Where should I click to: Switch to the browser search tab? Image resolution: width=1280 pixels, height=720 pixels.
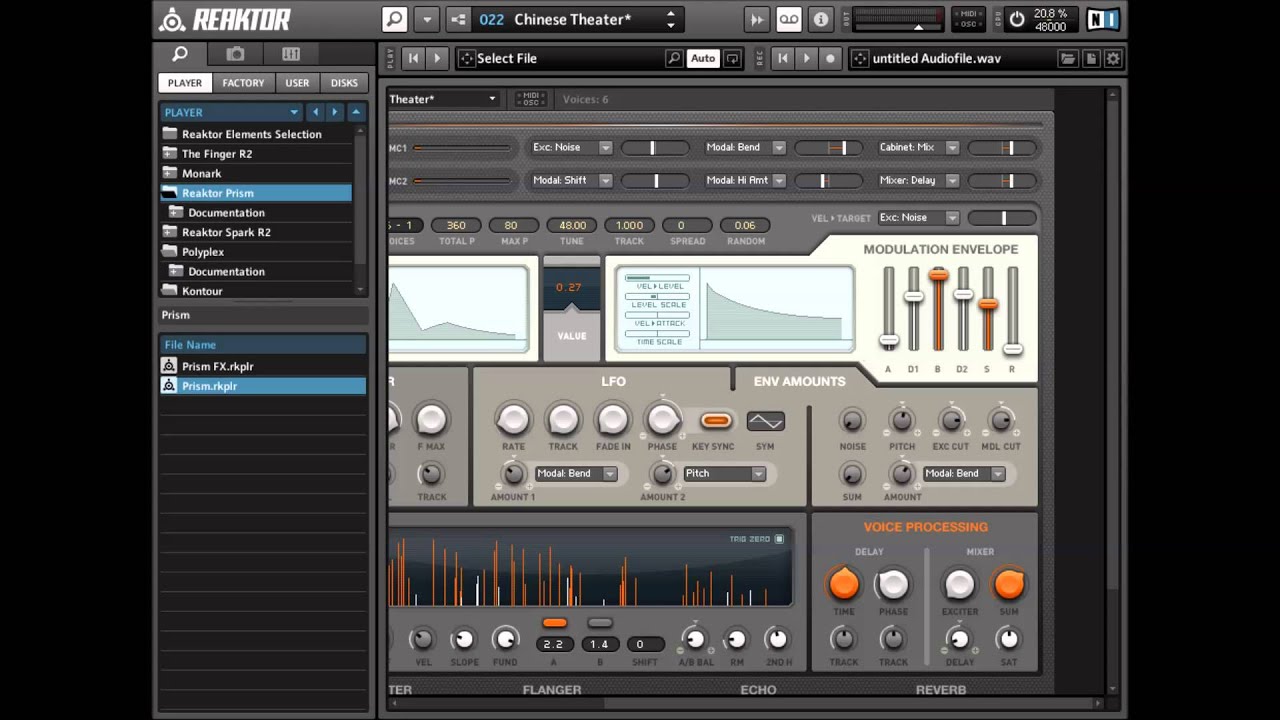point(181,54)
